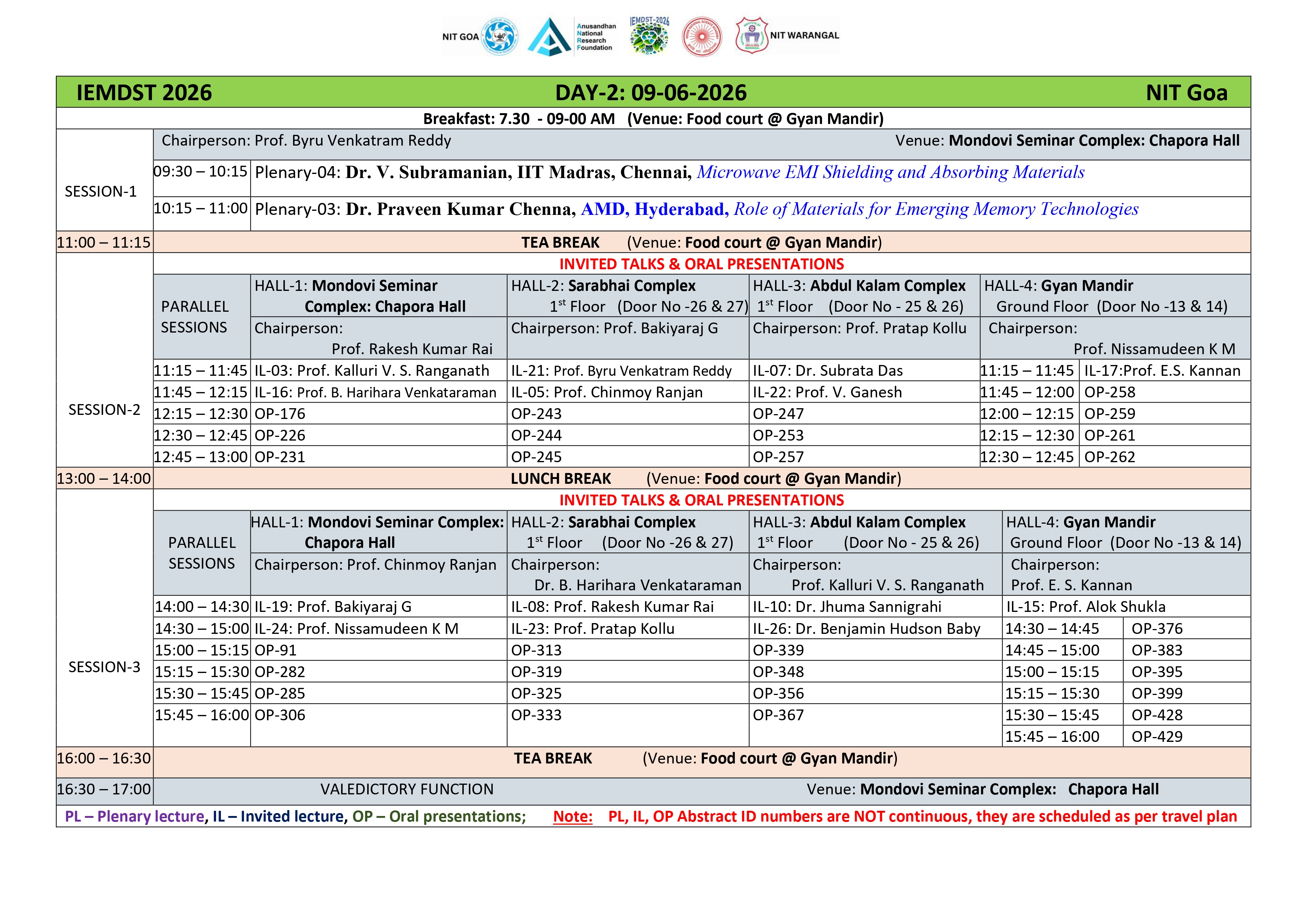The width and height of the screenshot is (1307, 924).
Task: Click the SESSION-3 label
Action: (104, 667)
